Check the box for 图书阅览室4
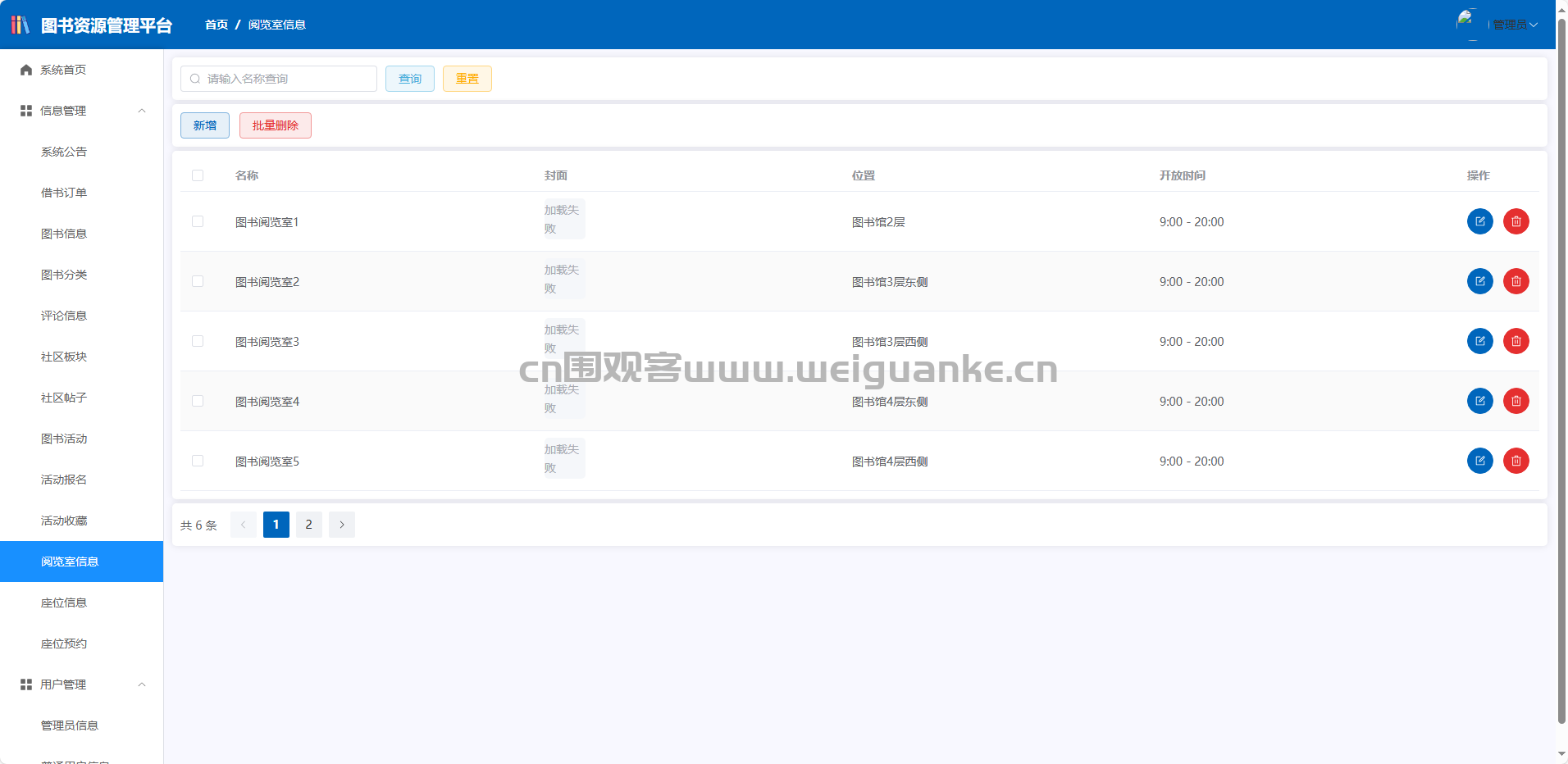Viewport: 1568px width, 764px height. [x=198, y=401]
